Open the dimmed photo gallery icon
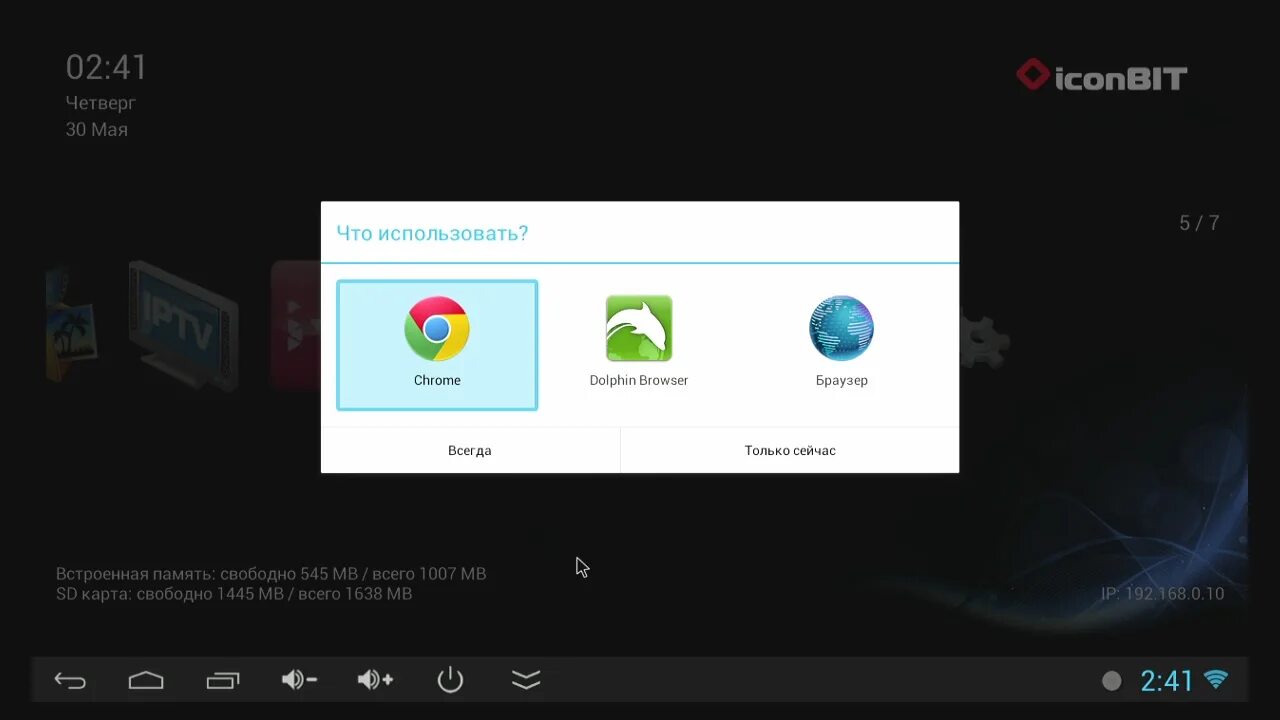Screen dimensions: 1280x720 (x=72, y=325)
